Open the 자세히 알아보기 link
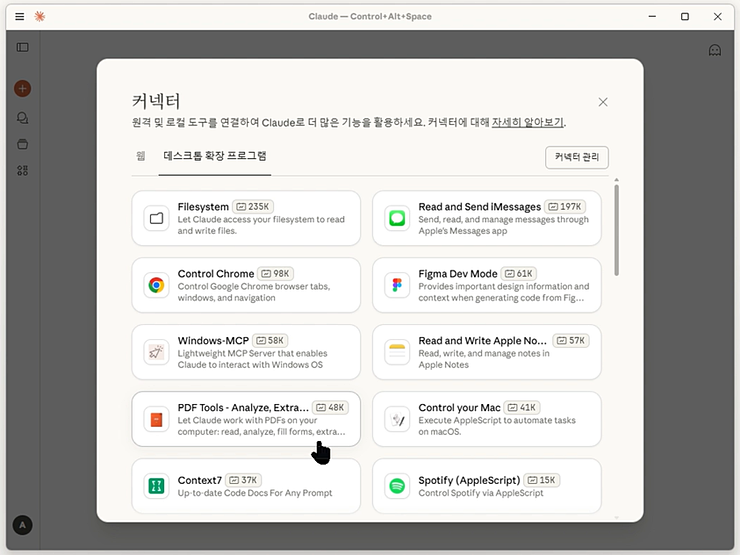This screenshot has width=740, height=555. [x=528, y=123]
